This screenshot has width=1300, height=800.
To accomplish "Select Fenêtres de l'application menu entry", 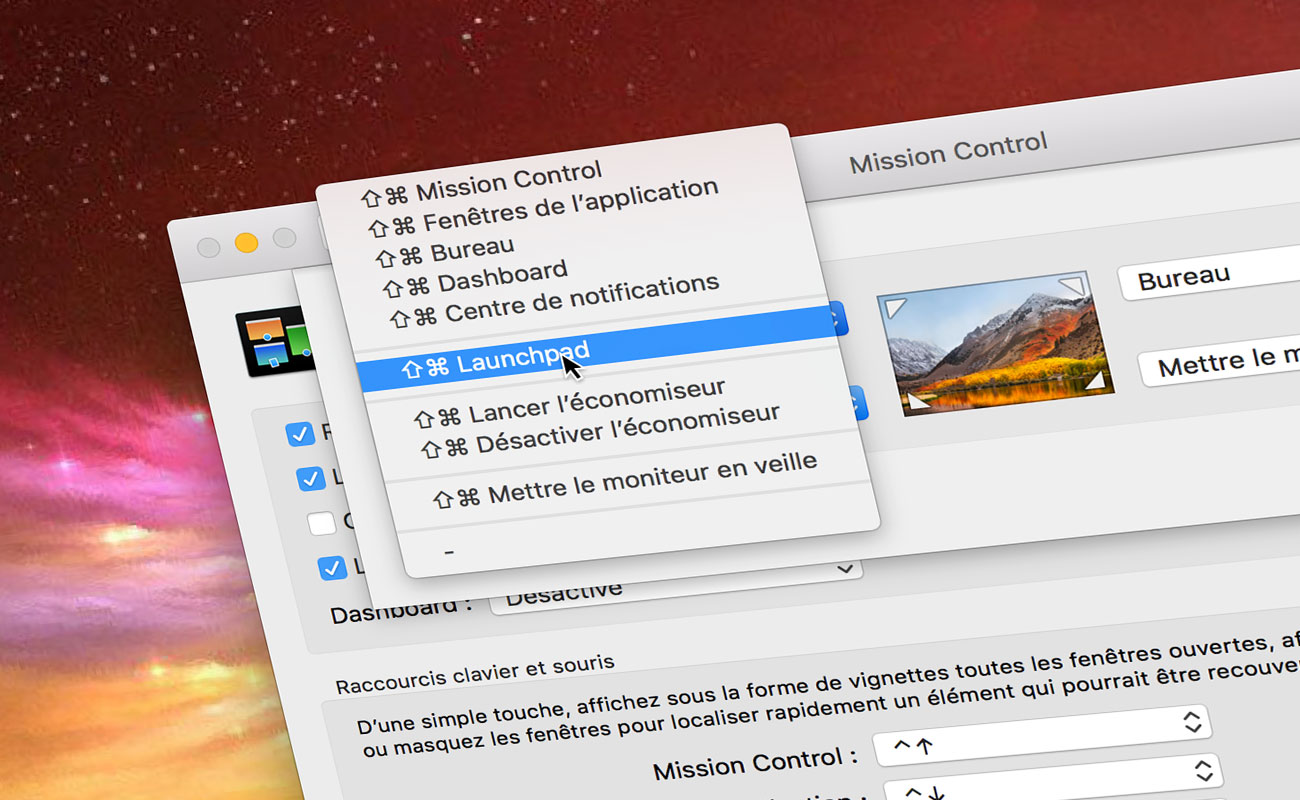I will [543, 209].
